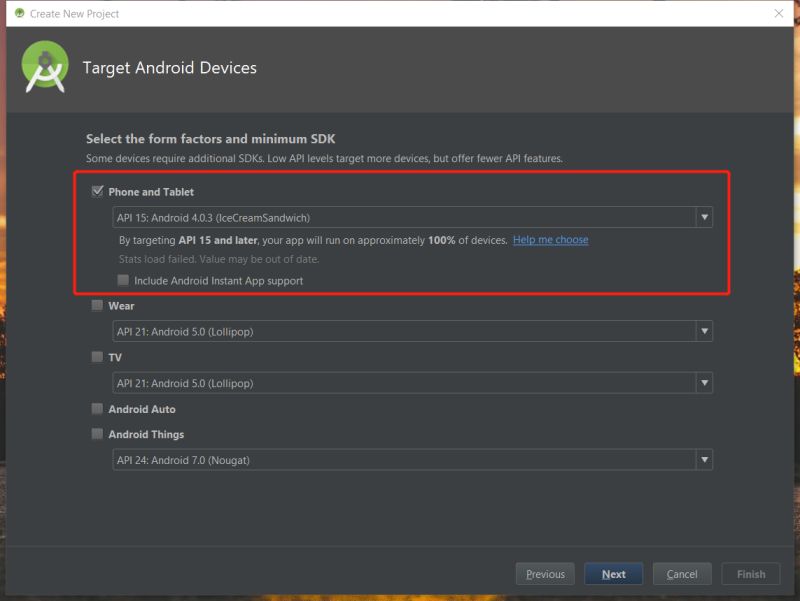Check the Android Auto option
The height and width of the screenshot is (601, 800).
pos(96,408)
